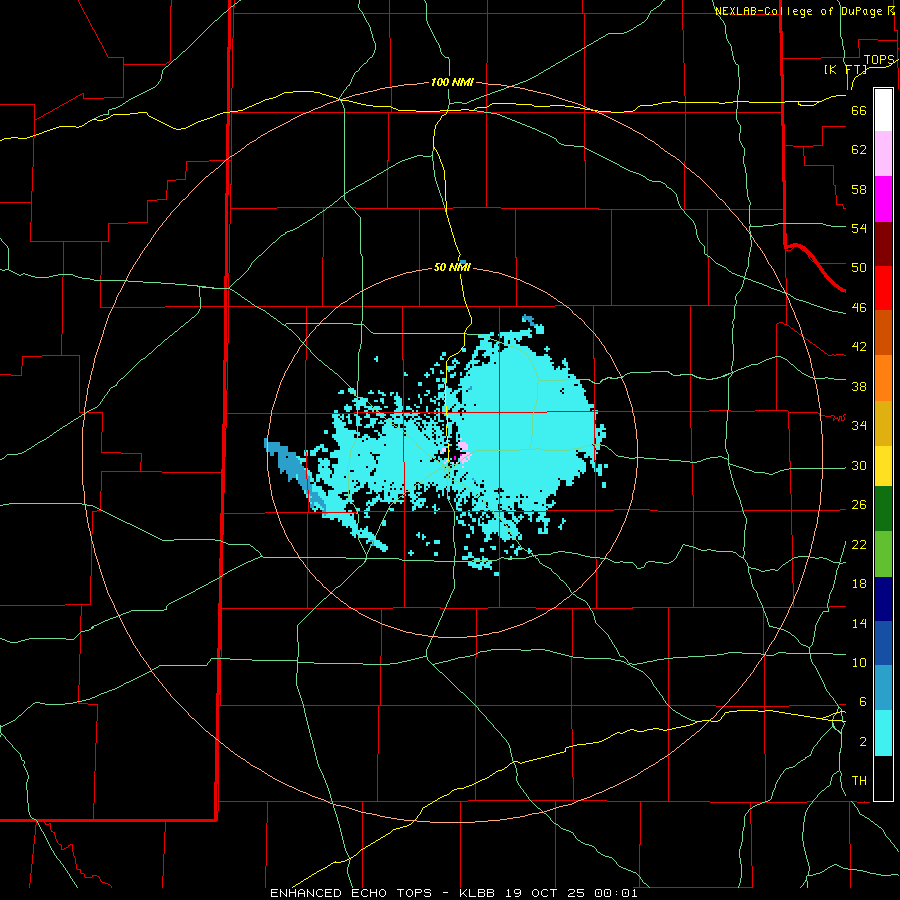Click the cyan swatch in the legend
Image resolution: width=900 pixels, height=900 pixels.
pyautogui.click(x=883, y=733)
